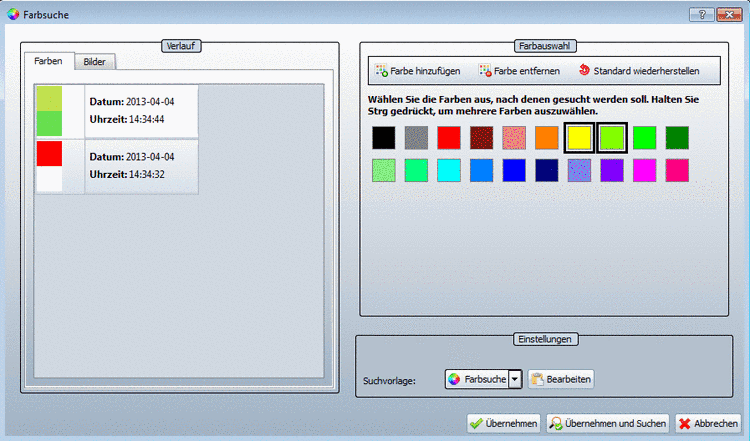Viewport: 750px width, 441px height.
Task: Click Übernehmen und Suchen label
Action: point(615,424)
